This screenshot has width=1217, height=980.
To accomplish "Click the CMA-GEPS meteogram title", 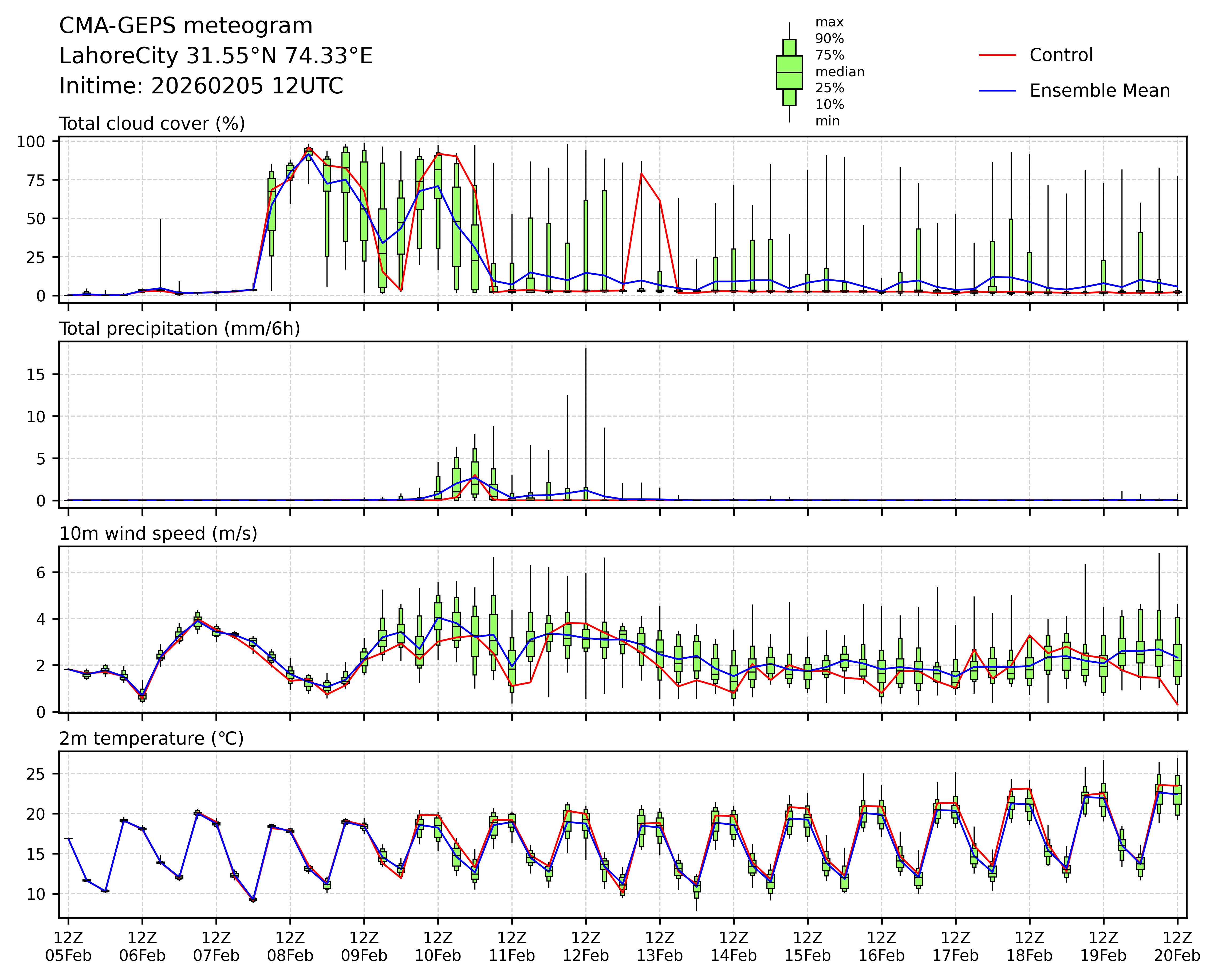I will point(186,26).
